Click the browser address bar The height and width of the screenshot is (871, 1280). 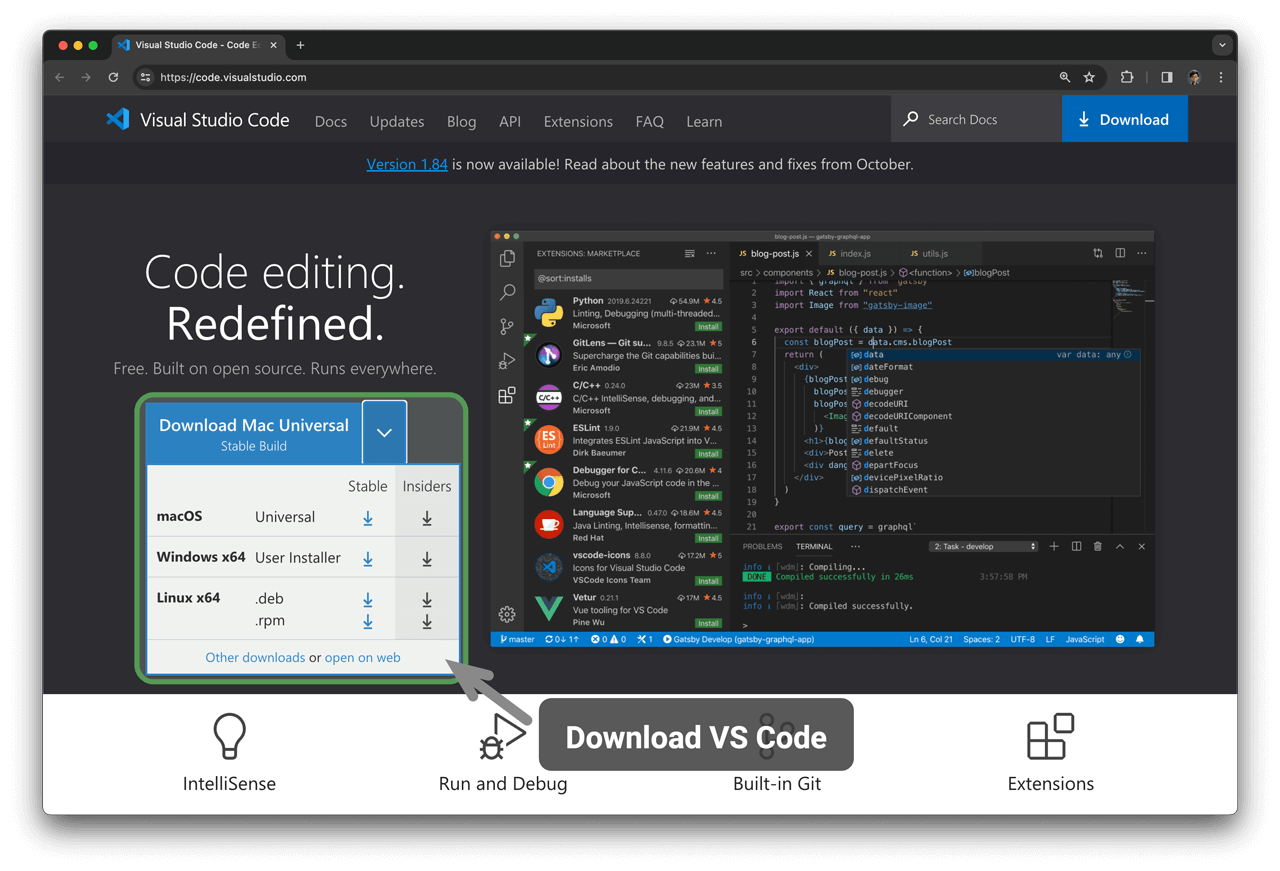pyautogui.click(x=400, y=77)
